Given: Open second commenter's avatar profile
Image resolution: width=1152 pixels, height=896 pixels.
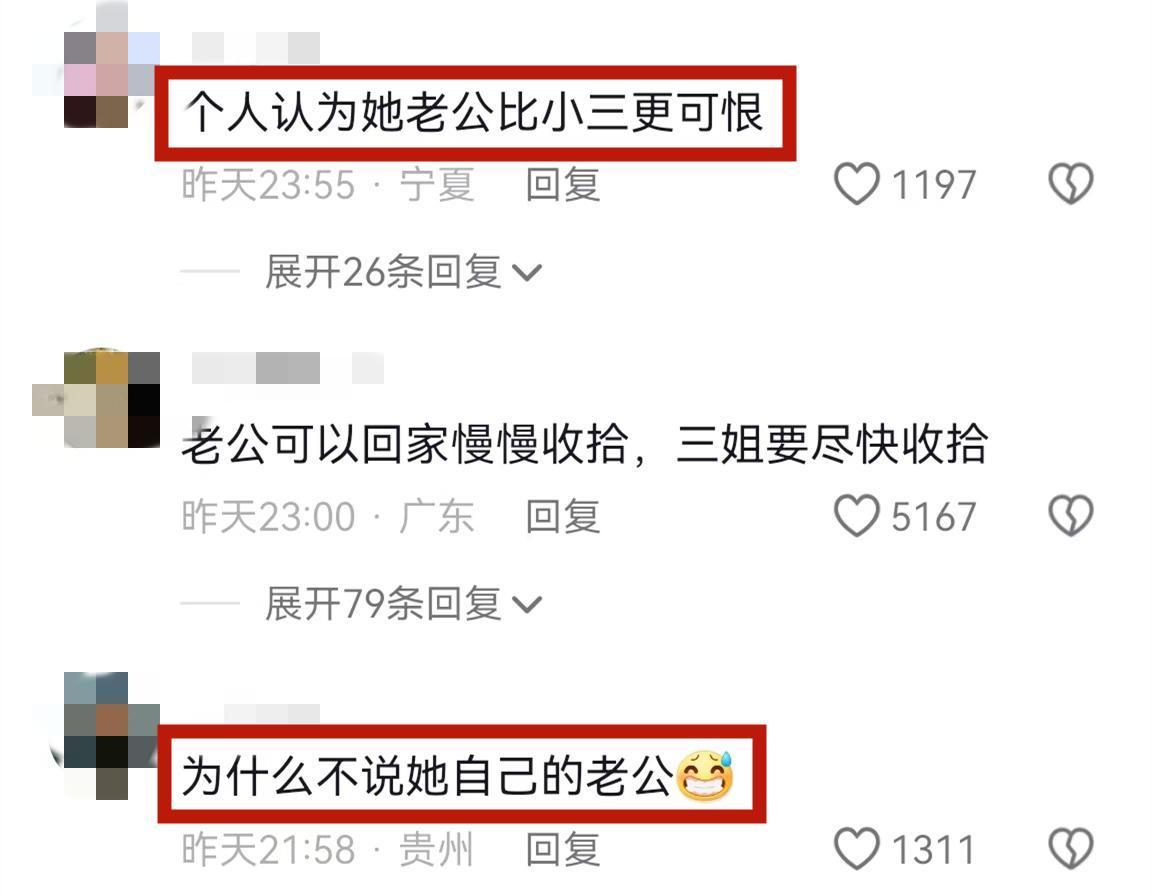Looking at the screenshot, I should click(96, 400).
